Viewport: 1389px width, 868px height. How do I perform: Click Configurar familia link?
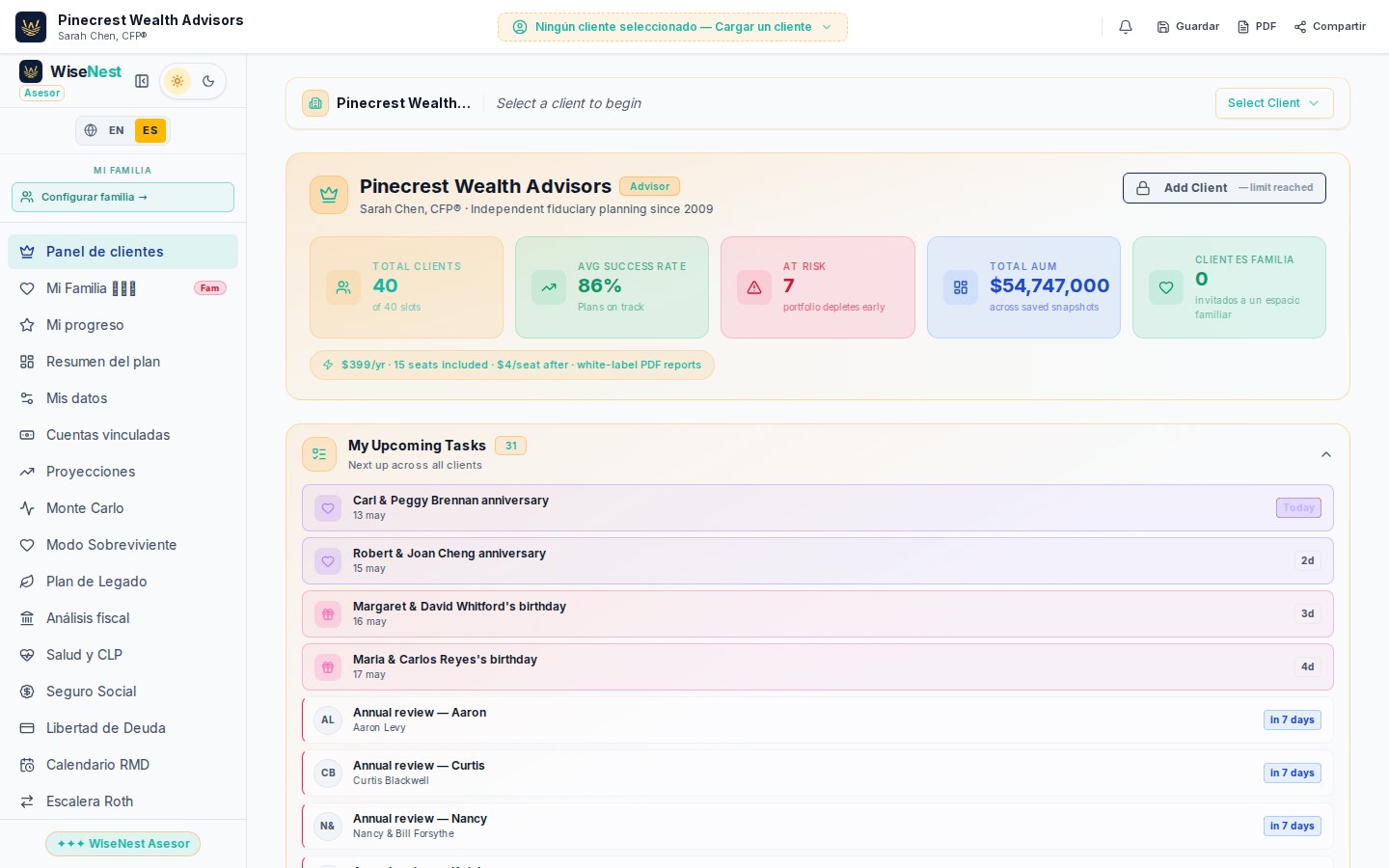coord(123,197)
